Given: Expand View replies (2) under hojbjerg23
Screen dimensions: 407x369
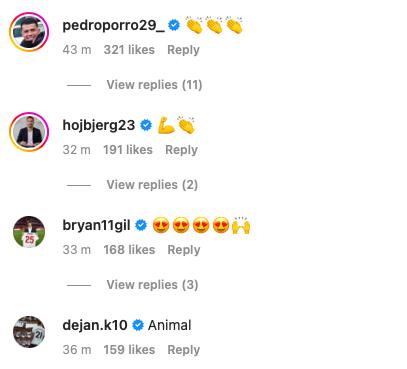Looking at the screenshot, I should pyautogui.click(x=152, y=185).
